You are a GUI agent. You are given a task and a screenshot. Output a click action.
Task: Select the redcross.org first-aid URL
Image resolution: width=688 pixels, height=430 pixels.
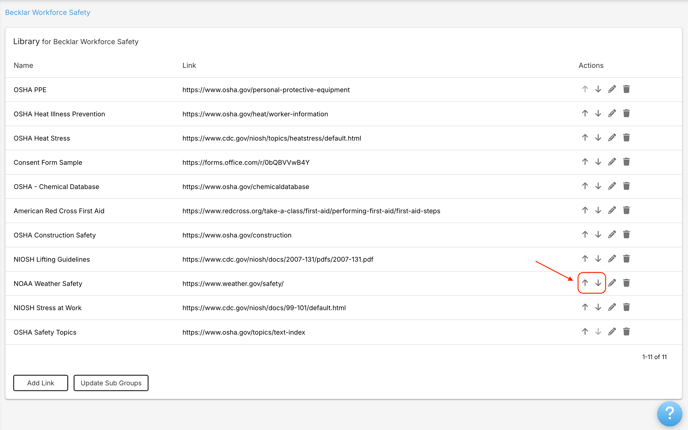point(311,211)
